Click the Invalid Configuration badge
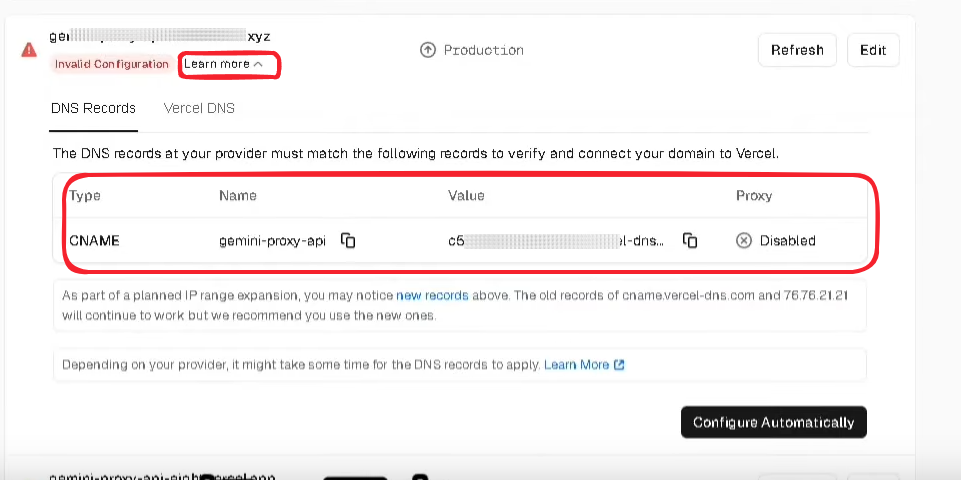Image resolution: width=961 pixels, height=480 pixels. pos(112,64)
